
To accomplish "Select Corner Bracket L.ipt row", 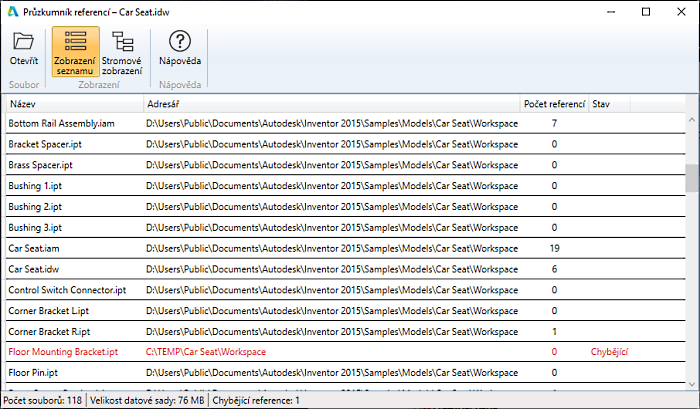I will click(346, 311).
